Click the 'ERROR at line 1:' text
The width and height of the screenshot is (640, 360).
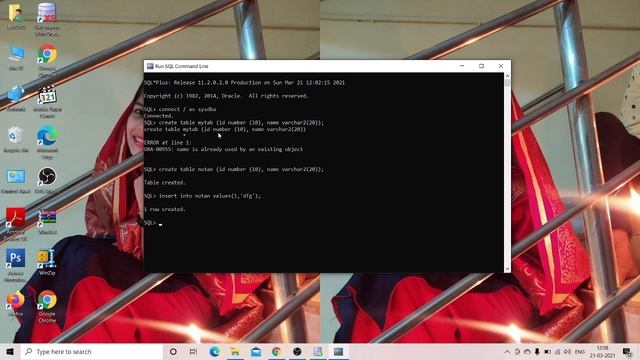[x=167, y=143]
